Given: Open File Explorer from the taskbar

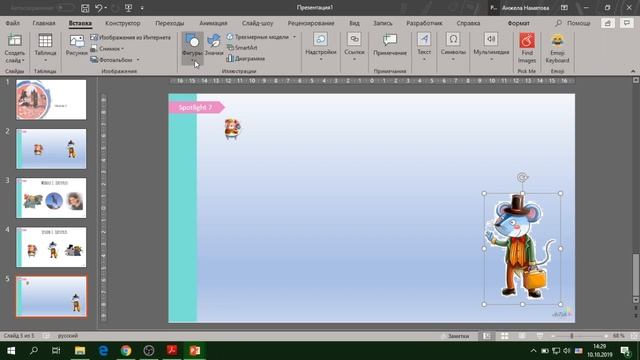Looking at the screenshot, I should coord(80,351).
